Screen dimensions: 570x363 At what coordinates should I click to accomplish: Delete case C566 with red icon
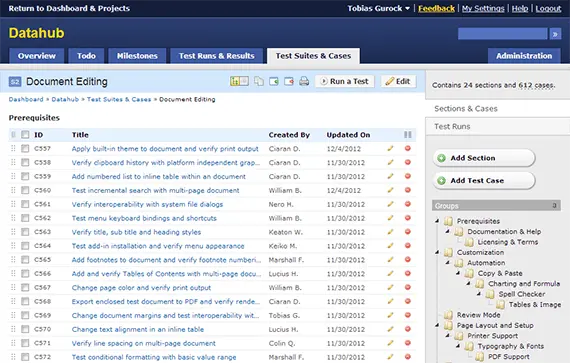[x=408, y=274]
